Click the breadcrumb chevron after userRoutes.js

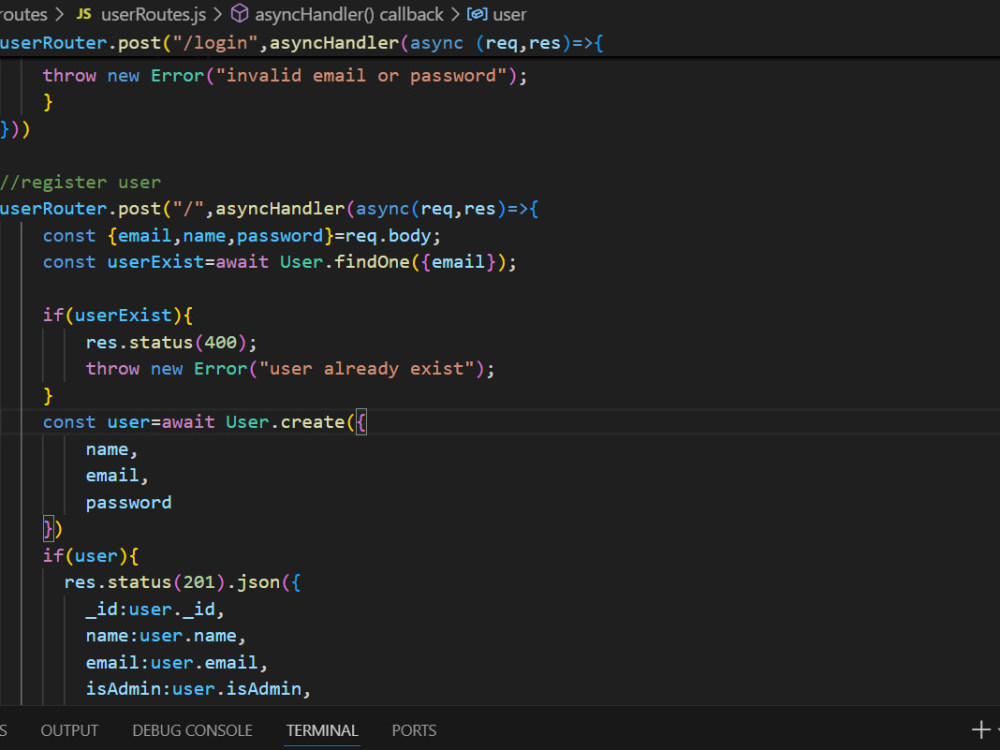[217, 14]
